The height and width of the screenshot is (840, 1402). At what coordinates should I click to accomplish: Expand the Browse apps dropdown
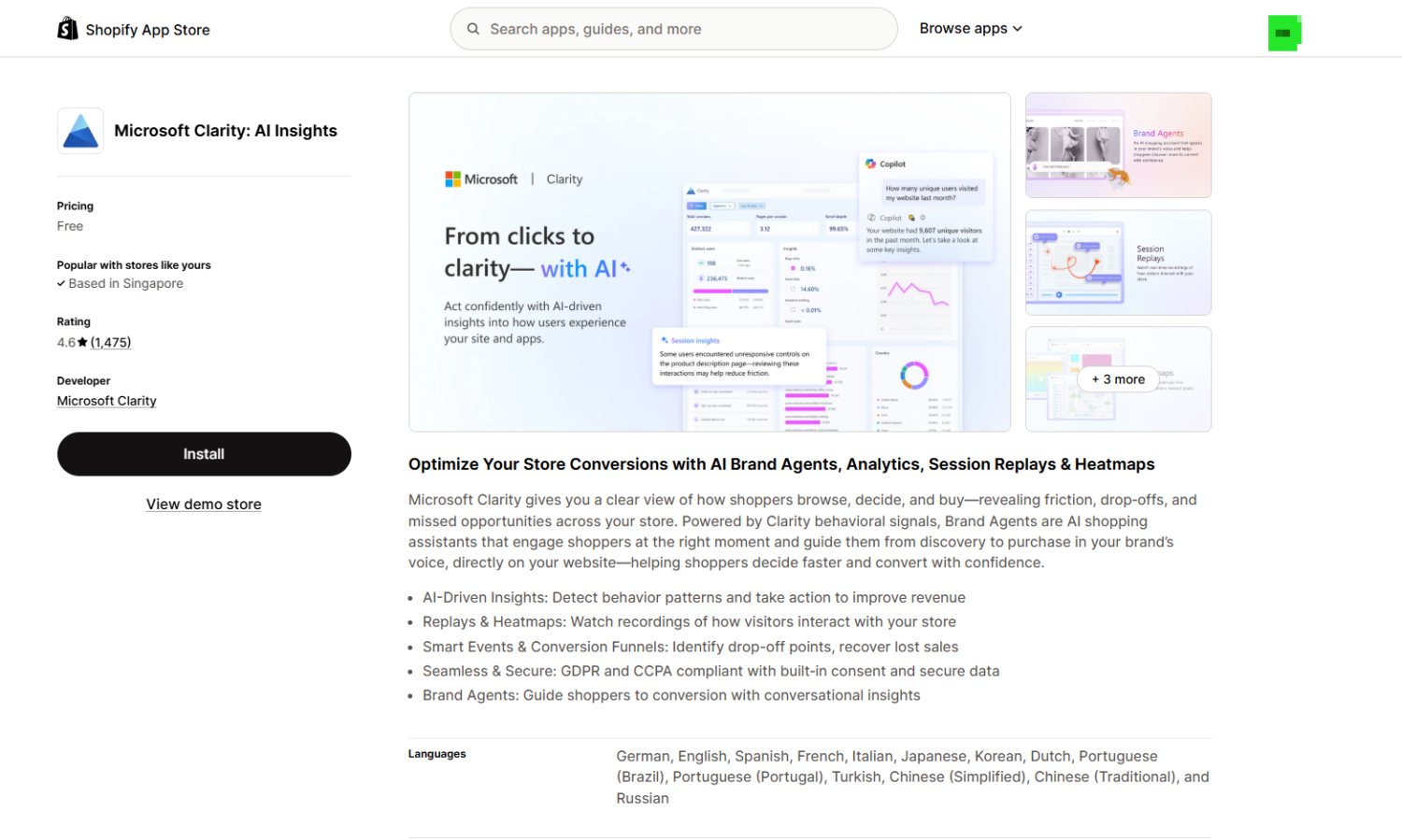pos(970,29)
